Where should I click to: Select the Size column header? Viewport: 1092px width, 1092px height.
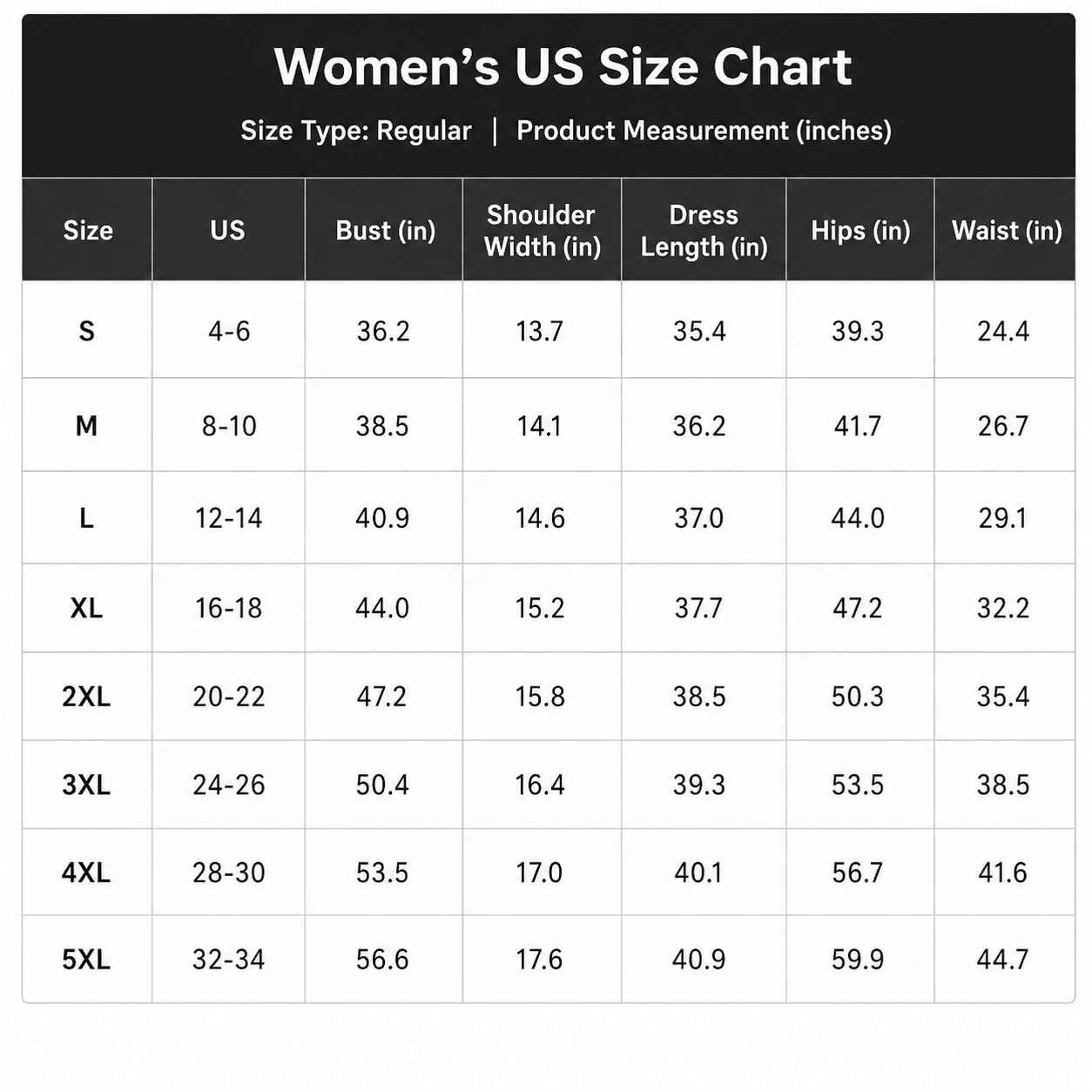click(x=88, y=230)
